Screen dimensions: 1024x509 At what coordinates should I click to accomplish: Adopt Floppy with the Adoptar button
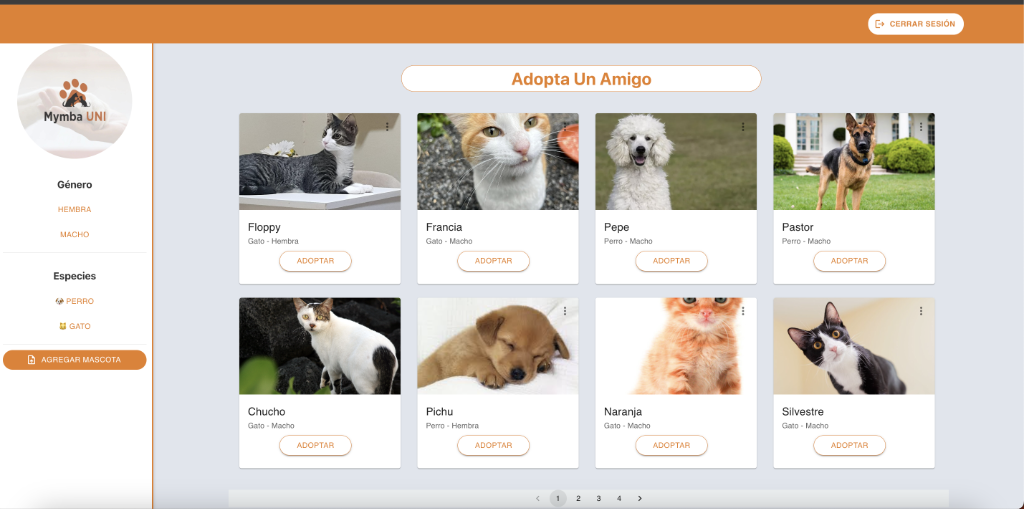click(315, 261)
